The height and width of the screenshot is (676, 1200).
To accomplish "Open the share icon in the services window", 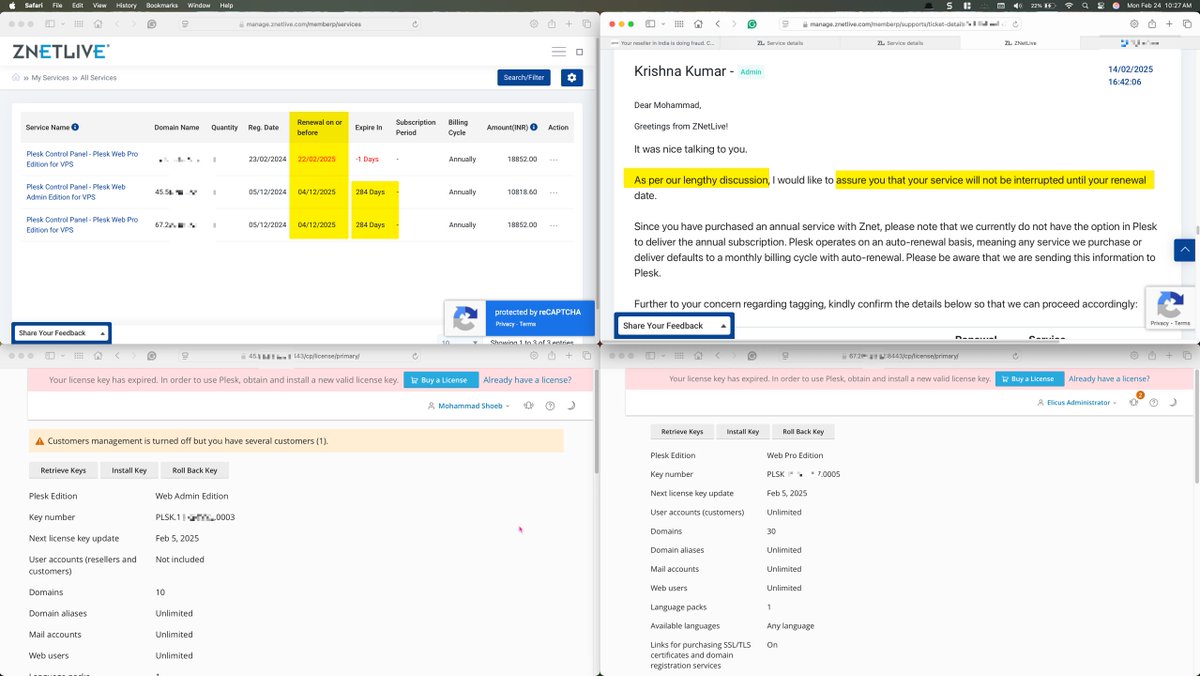I will click(x=552, y=23).
